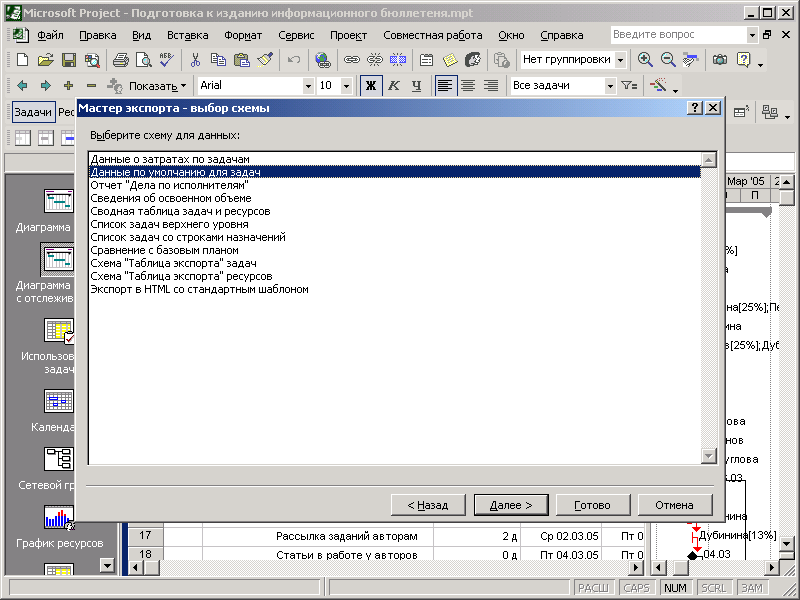Link tasks with the chain icon
This screenshot has height=600, width=800.
tap(352, 60)
